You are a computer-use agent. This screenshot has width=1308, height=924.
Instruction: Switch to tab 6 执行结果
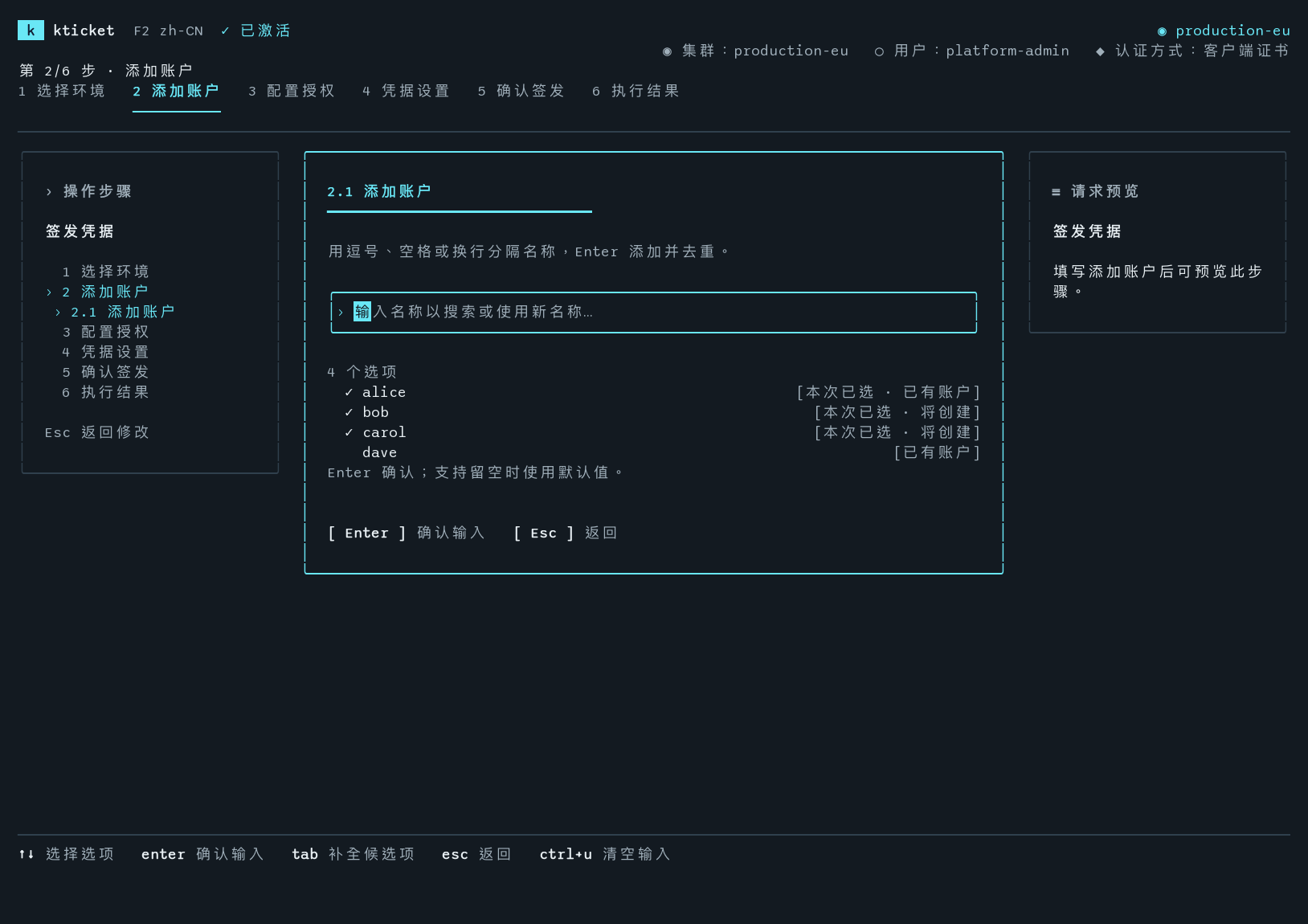coord(636,91)
